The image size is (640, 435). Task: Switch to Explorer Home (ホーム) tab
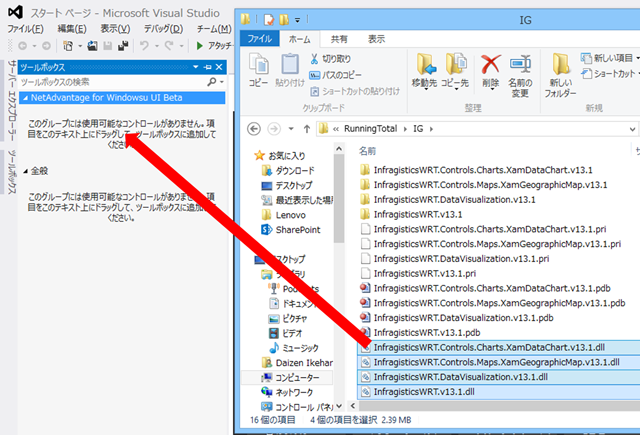click(300, 39)
